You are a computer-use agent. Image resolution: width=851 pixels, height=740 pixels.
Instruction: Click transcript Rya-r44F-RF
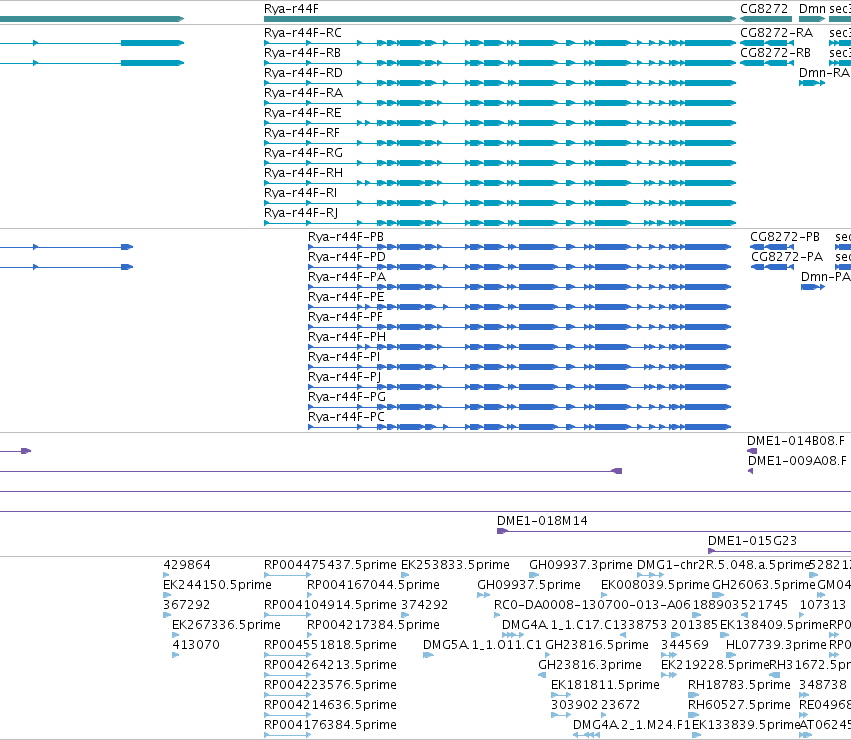click(x=302, y=134)
